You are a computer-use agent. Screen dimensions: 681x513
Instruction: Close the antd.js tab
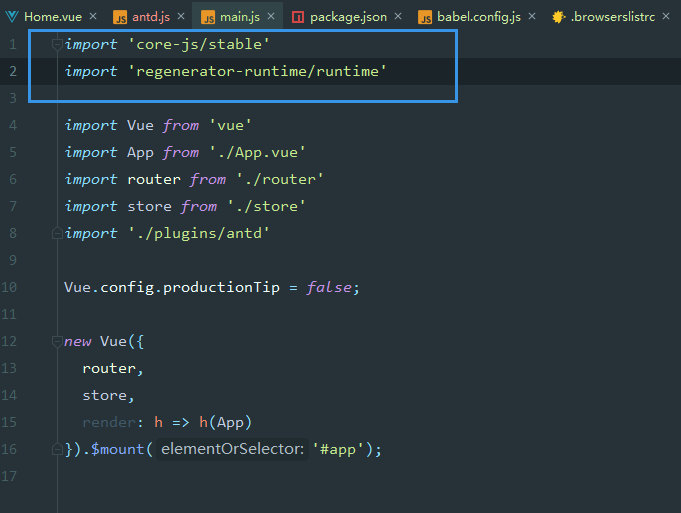181,16
